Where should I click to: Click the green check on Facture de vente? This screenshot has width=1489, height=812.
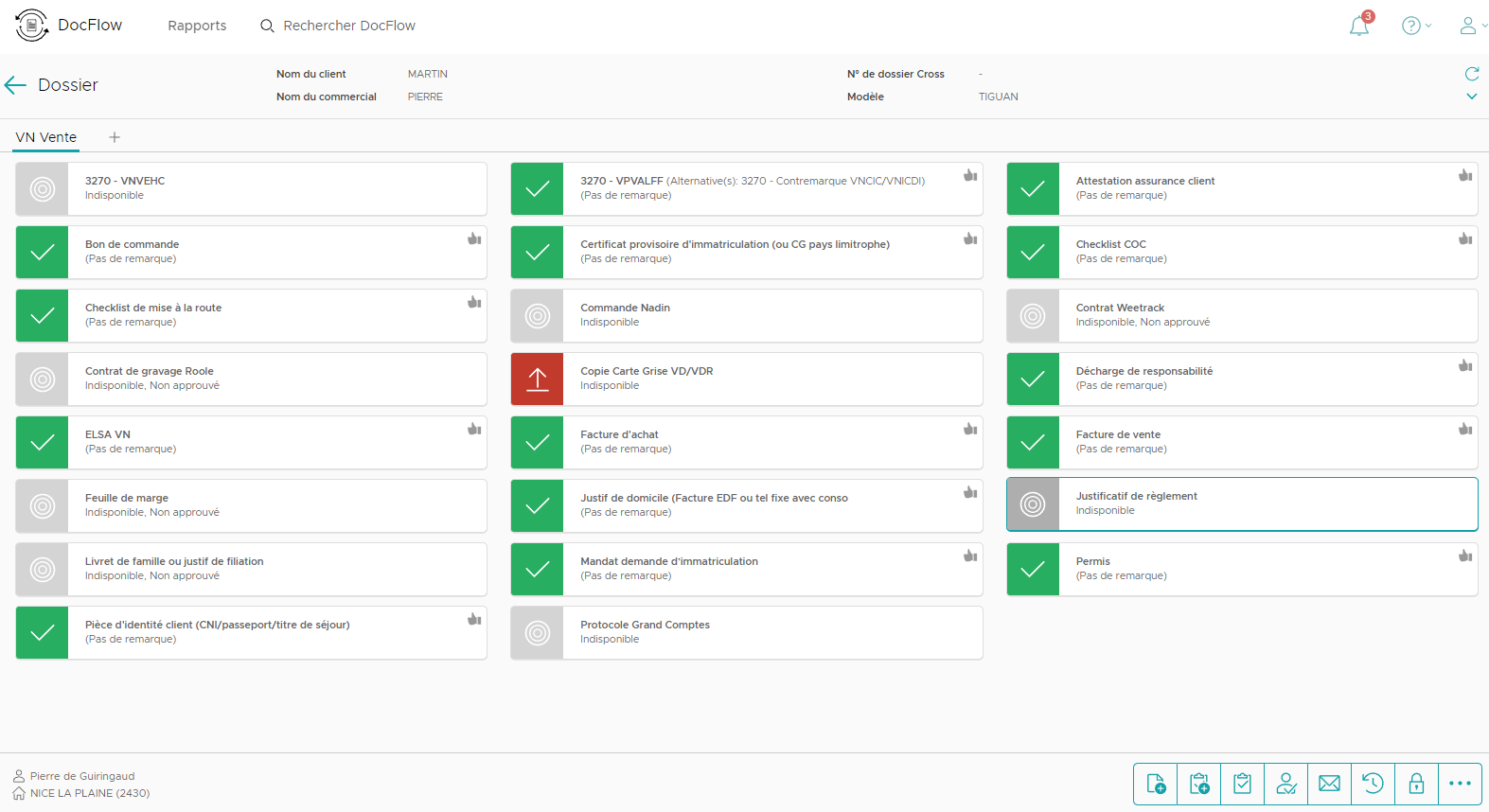pyautogui.click(x=1033, y=443)
